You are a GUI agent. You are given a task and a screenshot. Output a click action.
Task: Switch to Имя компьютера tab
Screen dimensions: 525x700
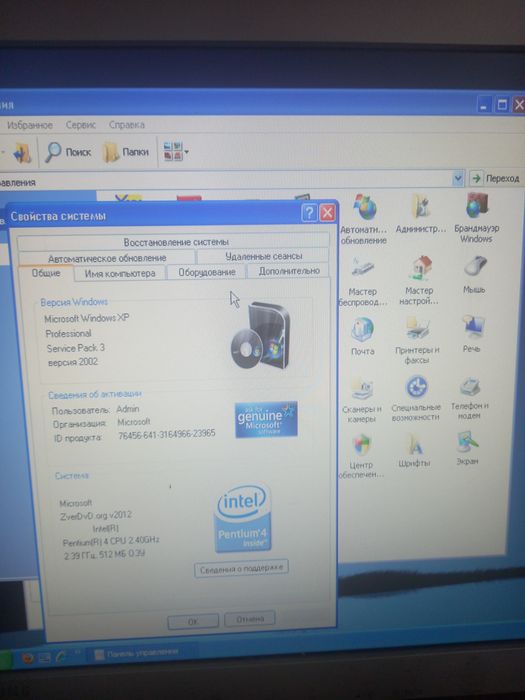[120, 273]
